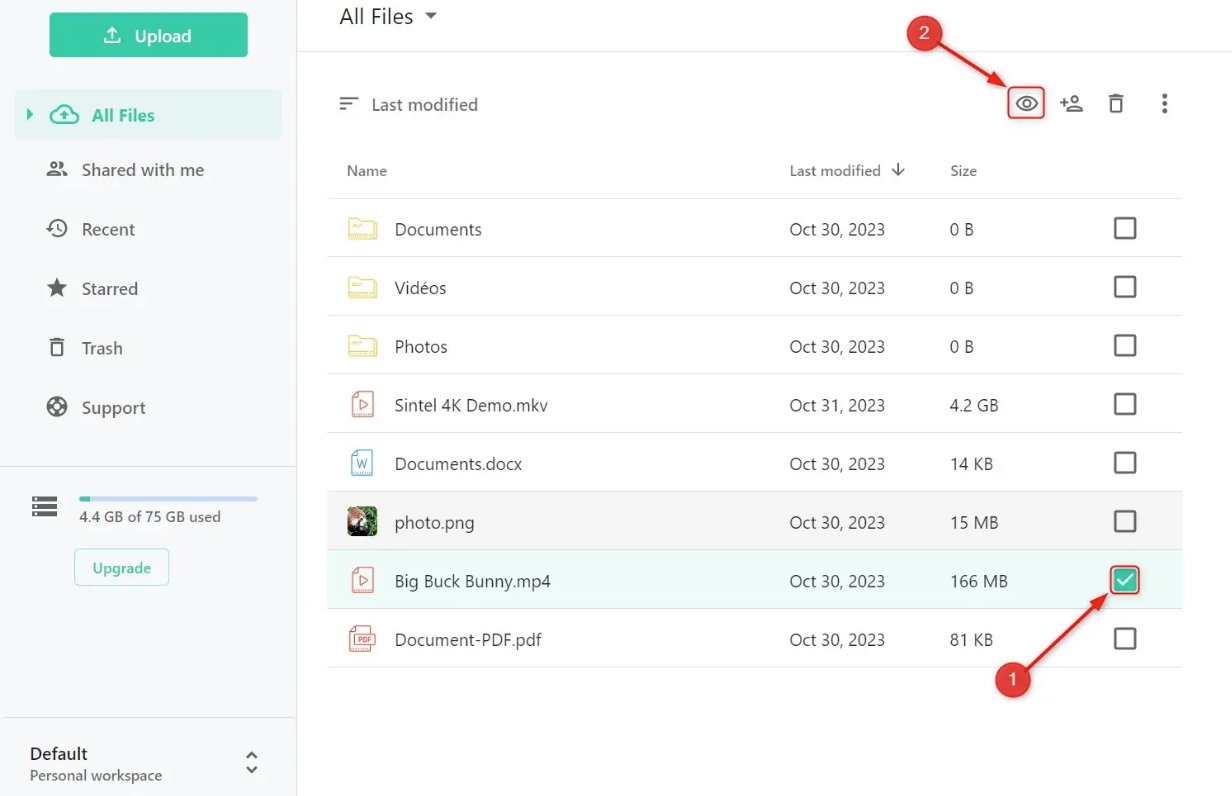1232x796 pixels.
Task: Check the Vidéos folder checkbox
Action: click(x=1125, y=288)
